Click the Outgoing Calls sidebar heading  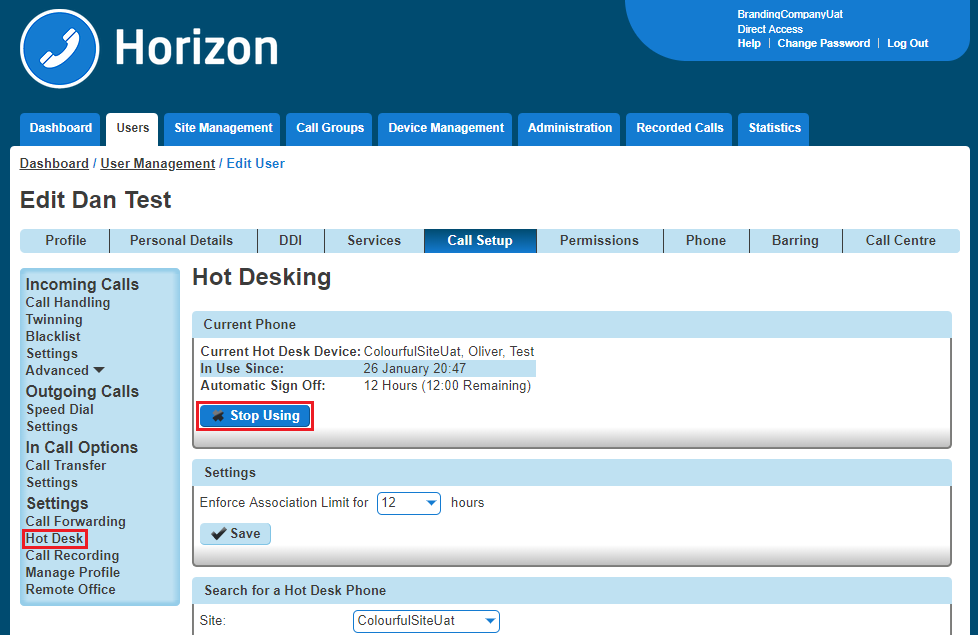(x=82, y=392)
